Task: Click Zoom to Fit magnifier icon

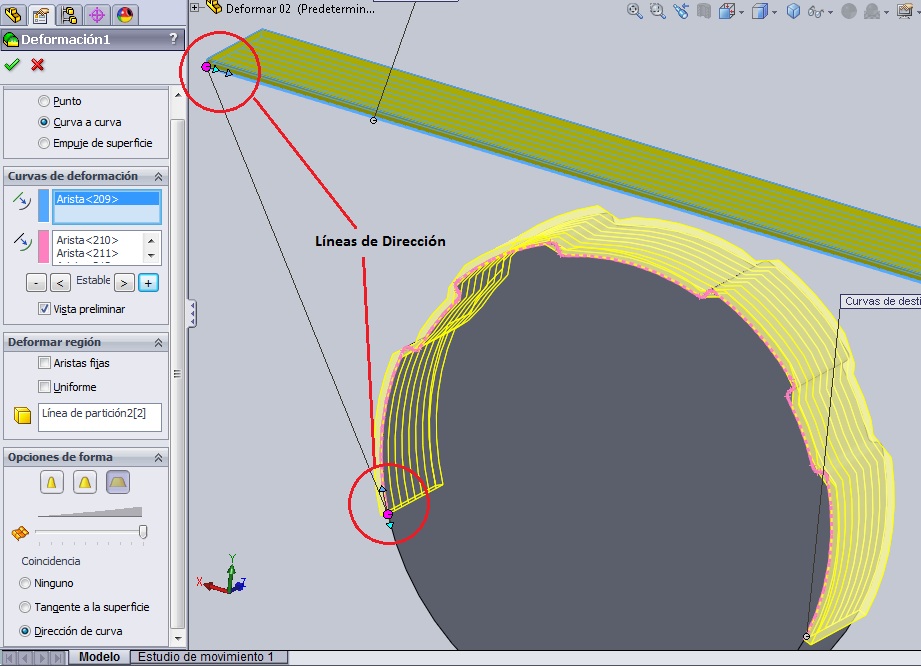Action: coord(634,11)
